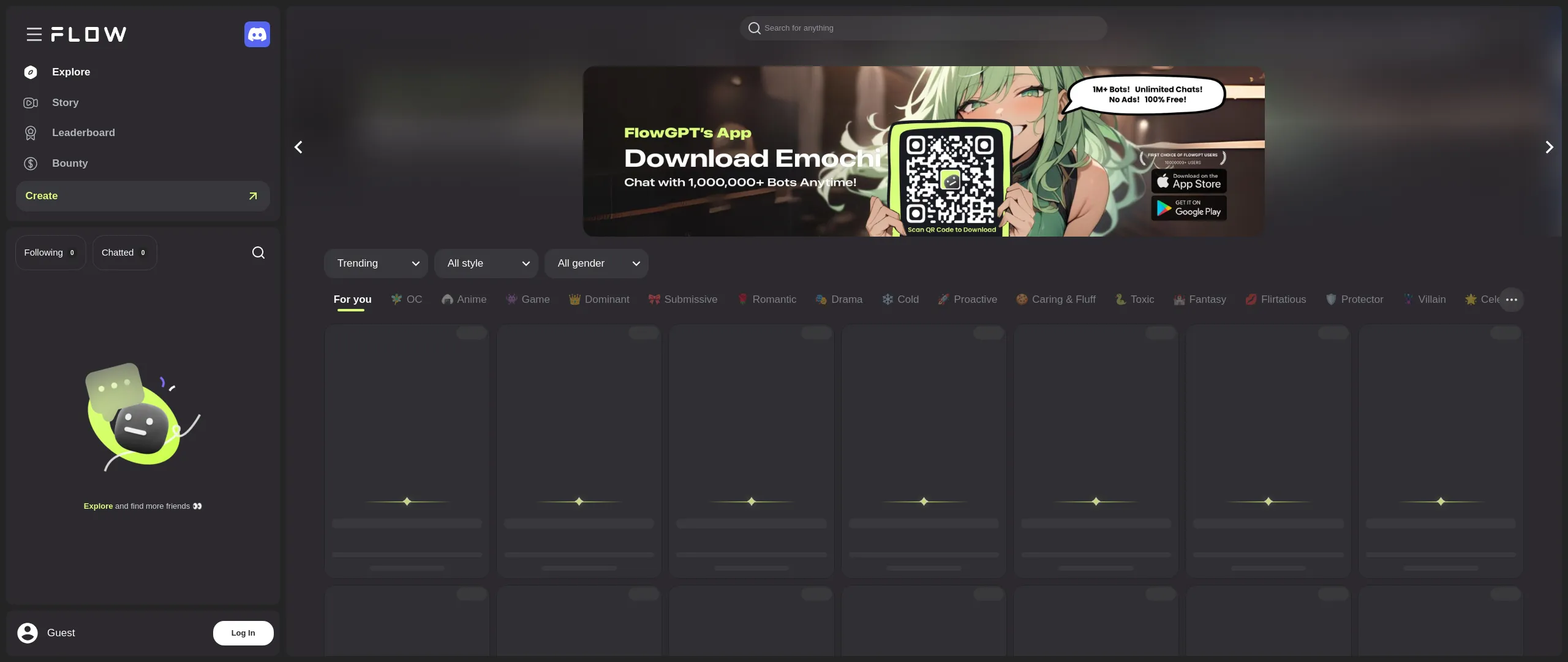Select the Toxic category tab
The image size is (1568, 662).
(1135, 300)
